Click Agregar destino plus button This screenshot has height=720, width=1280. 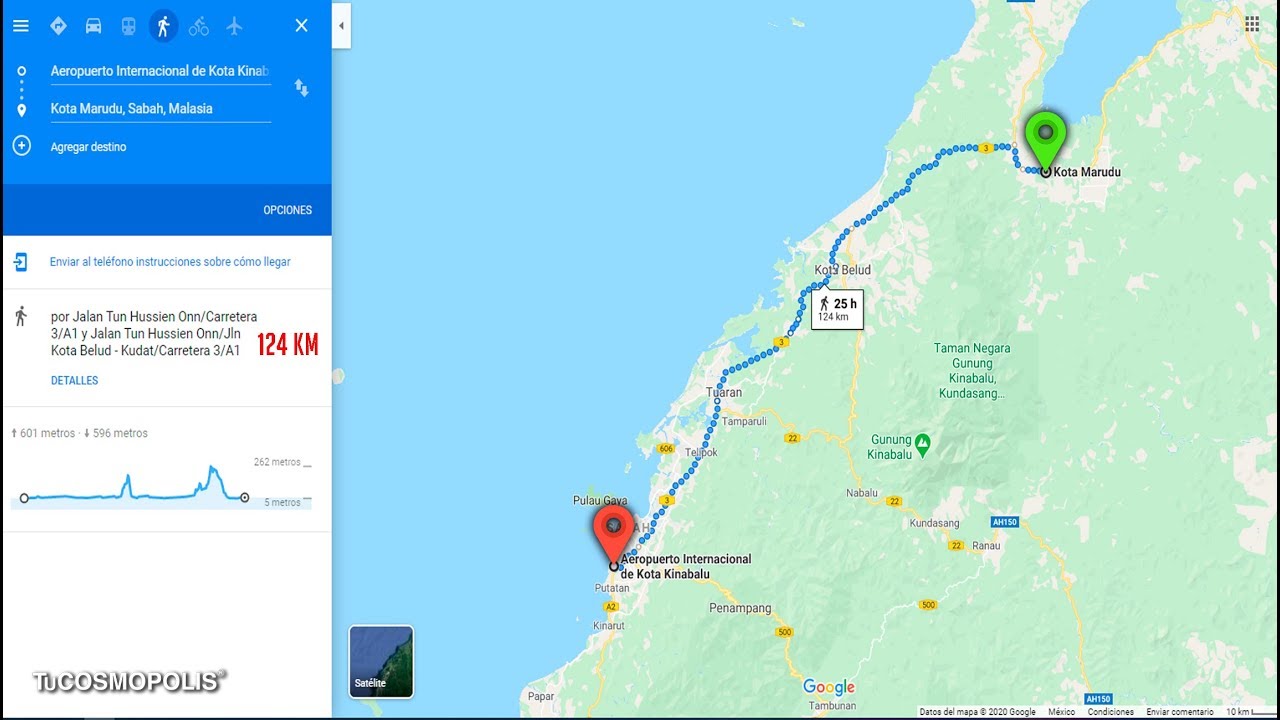[21, 146]
